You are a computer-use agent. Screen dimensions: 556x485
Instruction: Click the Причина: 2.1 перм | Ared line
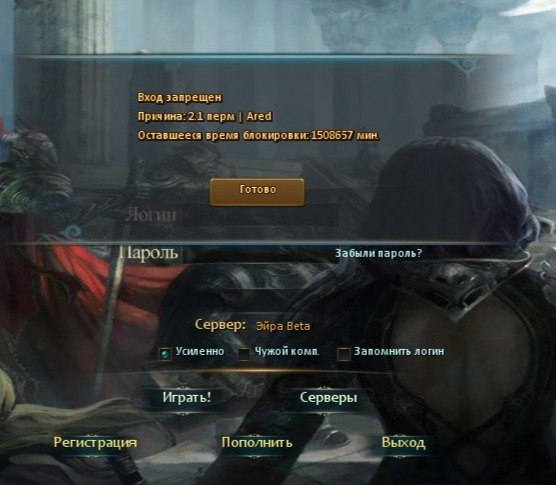coord(205,116)
